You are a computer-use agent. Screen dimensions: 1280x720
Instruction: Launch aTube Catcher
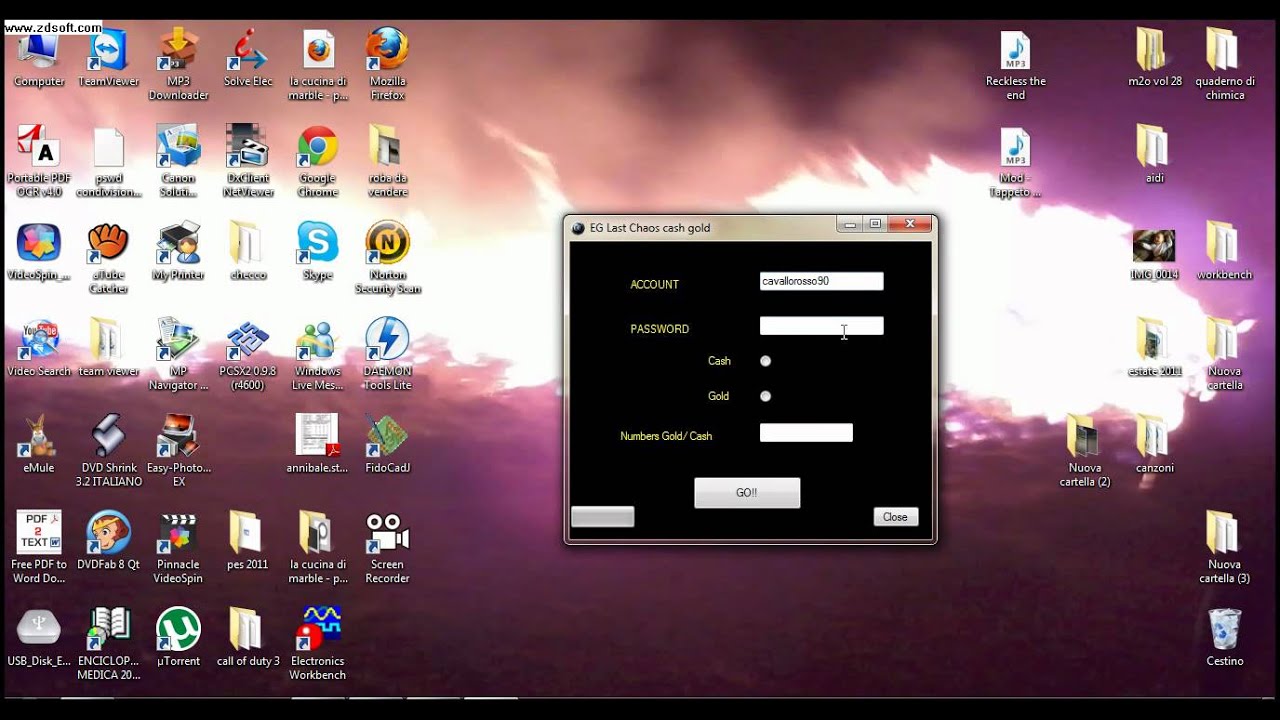107,245
